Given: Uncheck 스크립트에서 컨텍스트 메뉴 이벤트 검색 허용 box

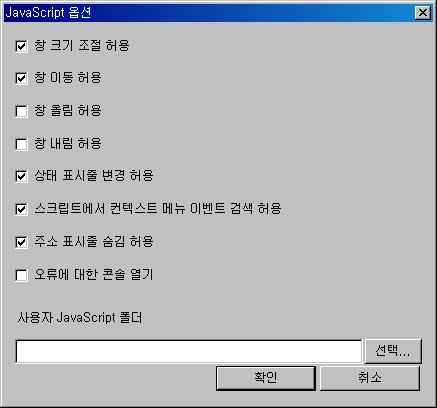Looking at the screenshot, I should tap(21, 209).
